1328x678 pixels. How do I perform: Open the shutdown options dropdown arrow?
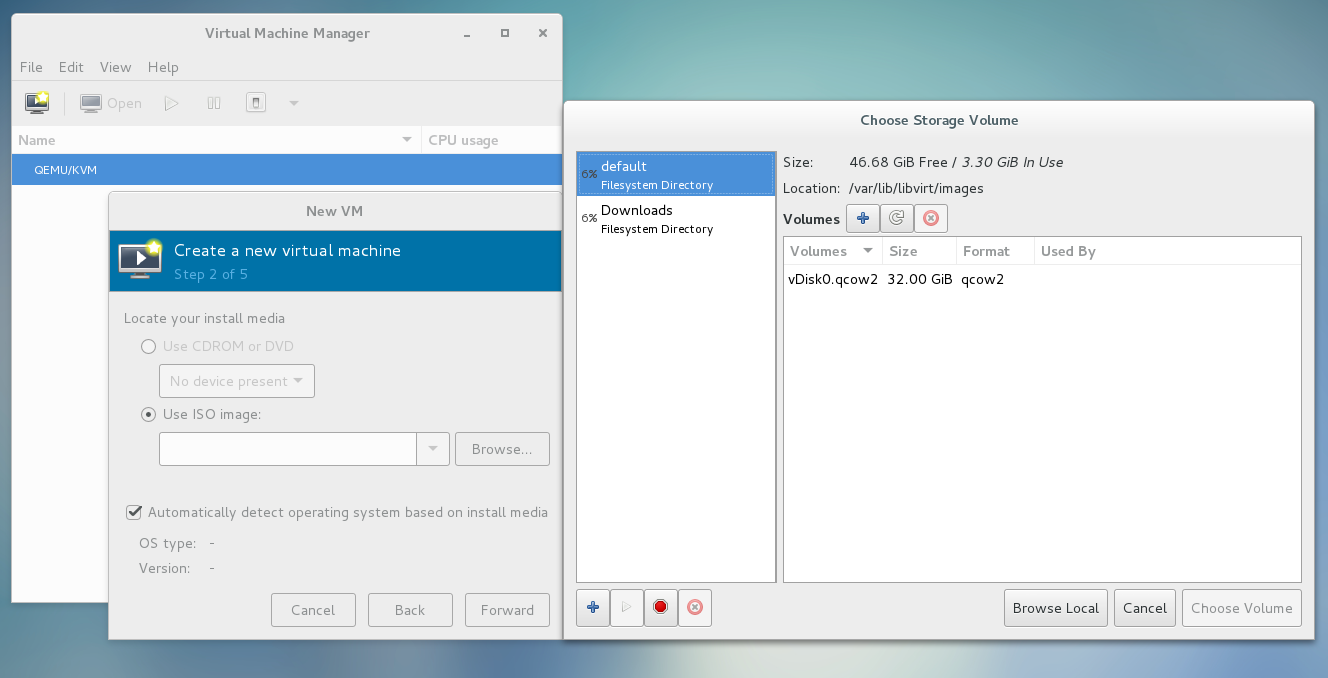pos(294,103)
